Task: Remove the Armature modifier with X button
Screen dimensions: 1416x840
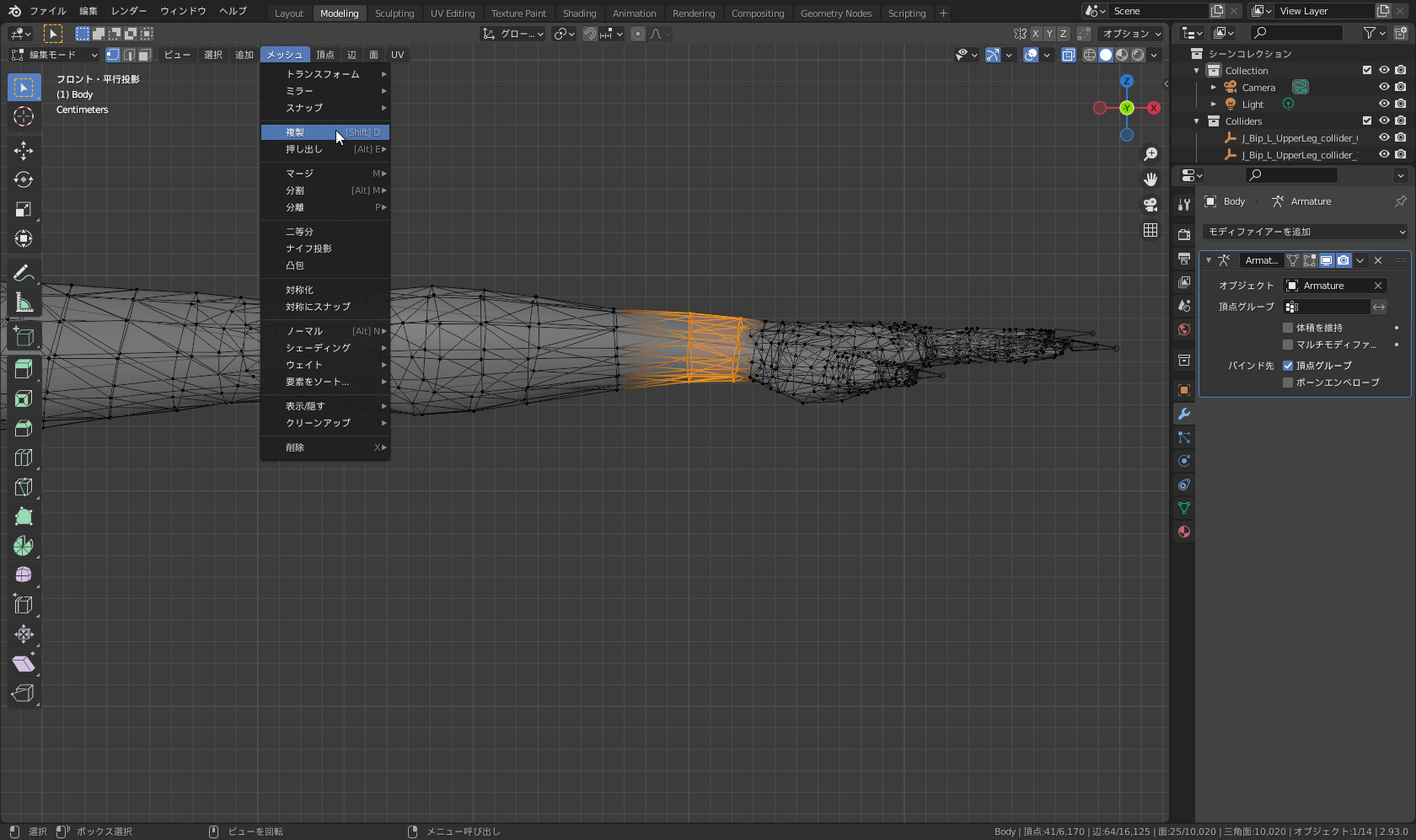Action: click(x=1378, y=260)
